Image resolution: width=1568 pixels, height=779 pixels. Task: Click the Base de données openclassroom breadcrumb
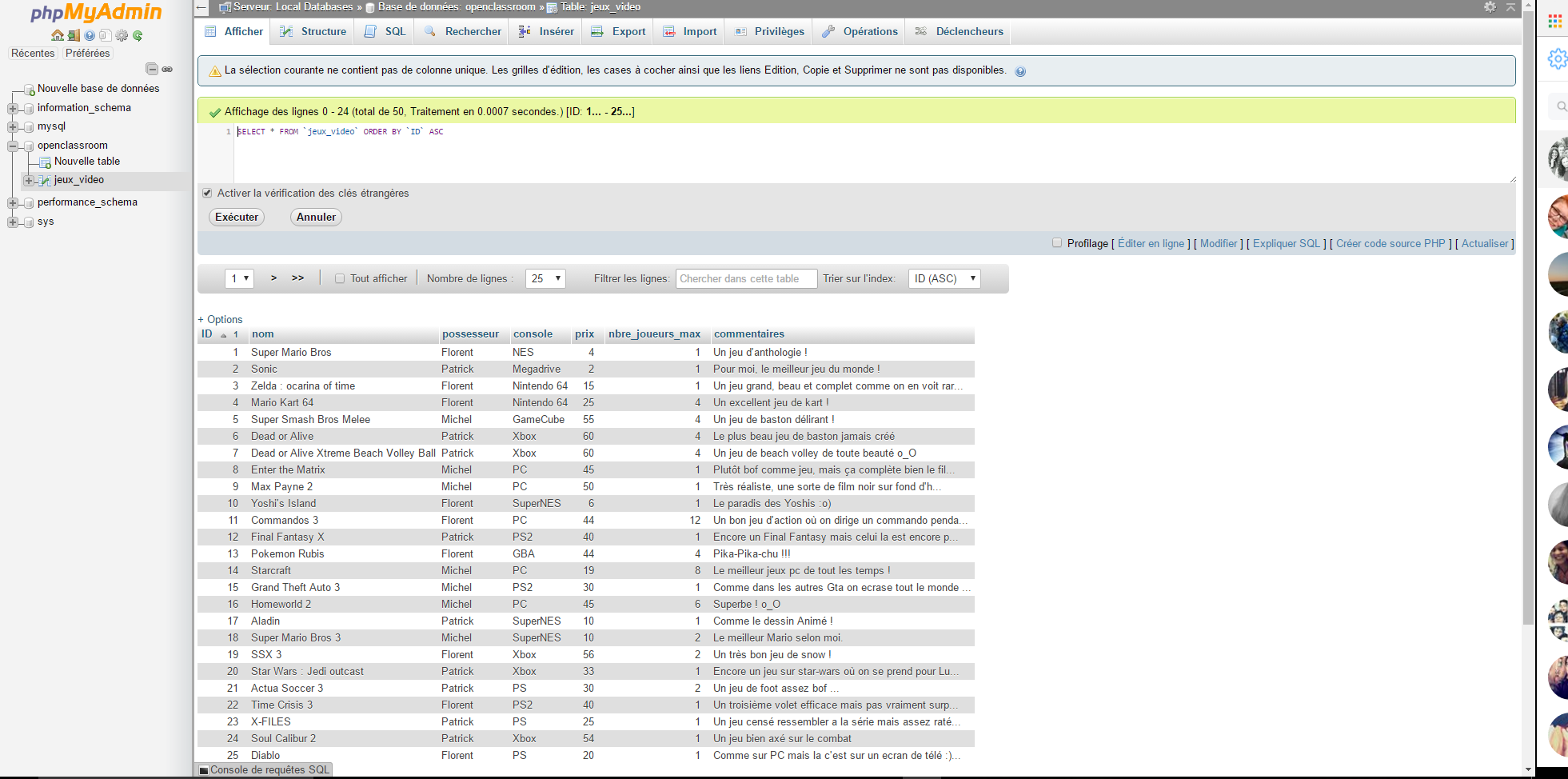tap(457, 7)
